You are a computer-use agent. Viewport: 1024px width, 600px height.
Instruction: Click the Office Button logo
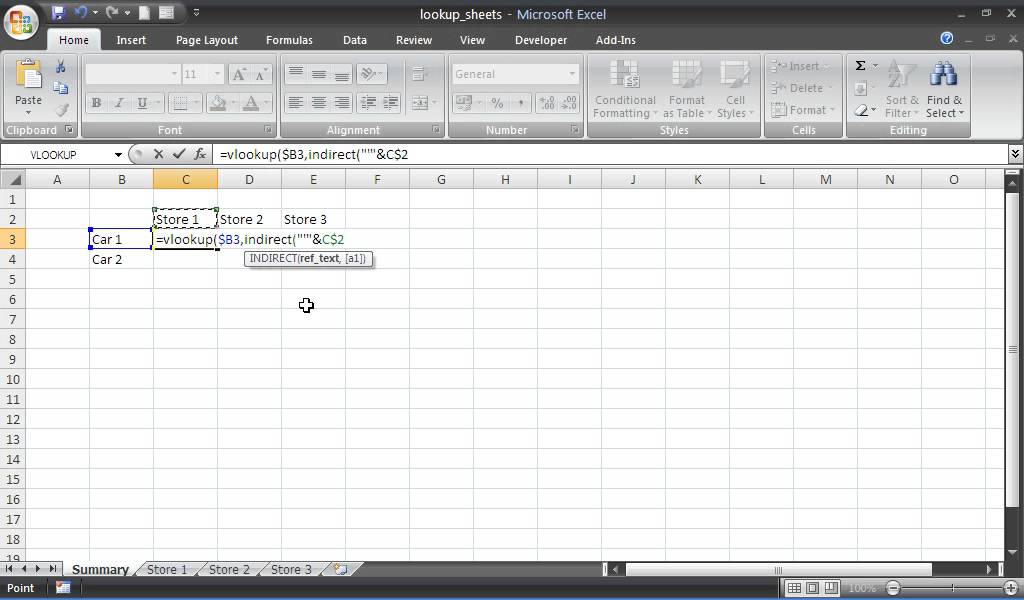23,22
